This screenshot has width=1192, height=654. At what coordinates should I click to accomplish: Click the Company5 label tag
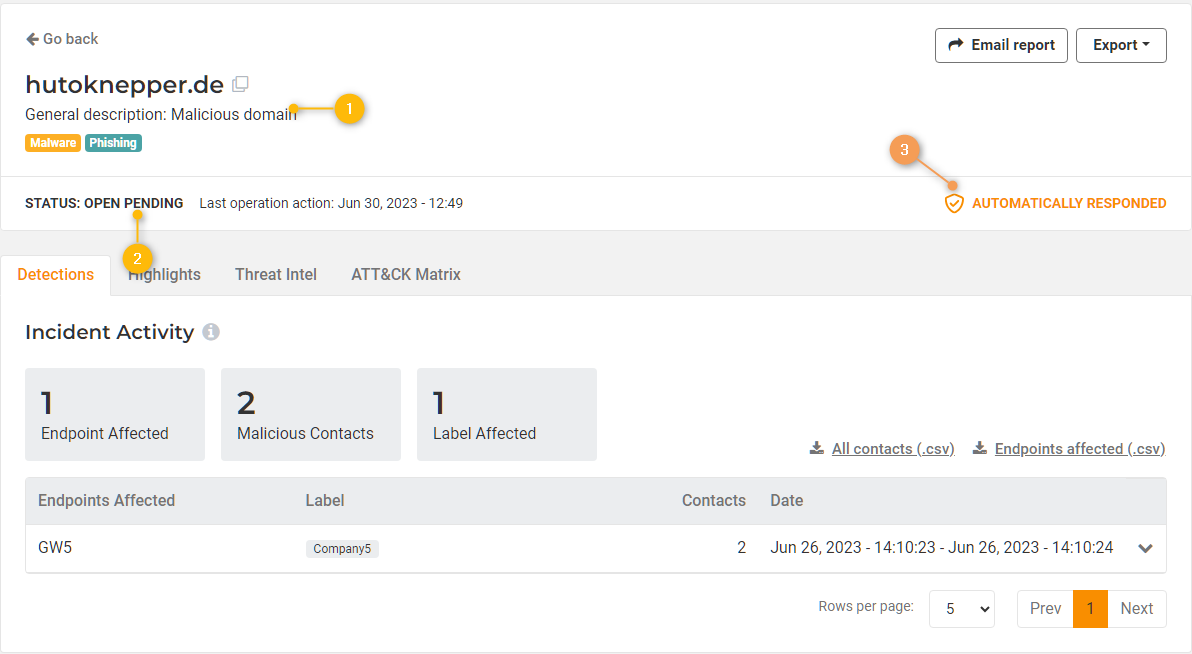pyautogui.click(x=342, y=549)
